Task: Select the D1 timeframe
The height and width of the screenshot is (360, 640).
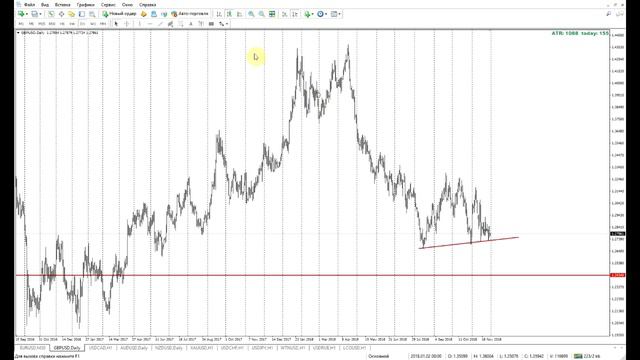Action: coord(82,24)
